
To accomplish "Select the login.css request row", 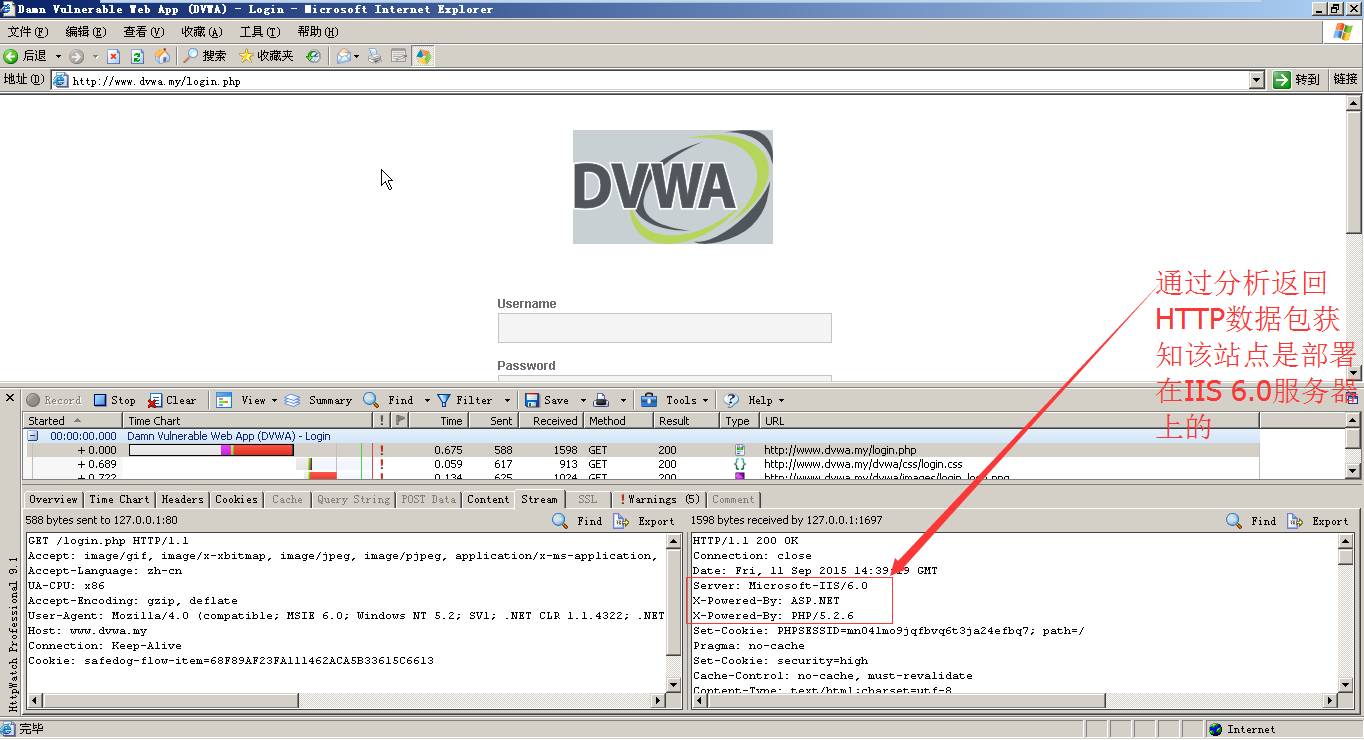I will (x=641, y=464).
